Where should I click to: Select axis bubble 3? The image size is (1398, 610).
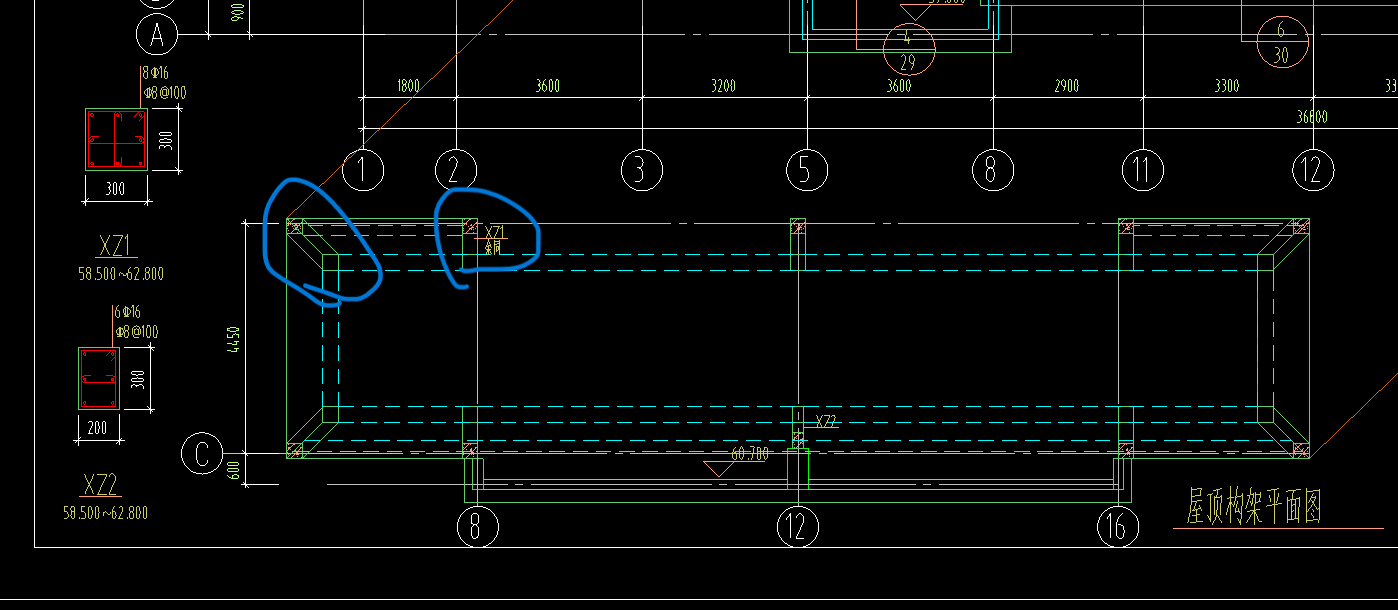pos(642,170)
